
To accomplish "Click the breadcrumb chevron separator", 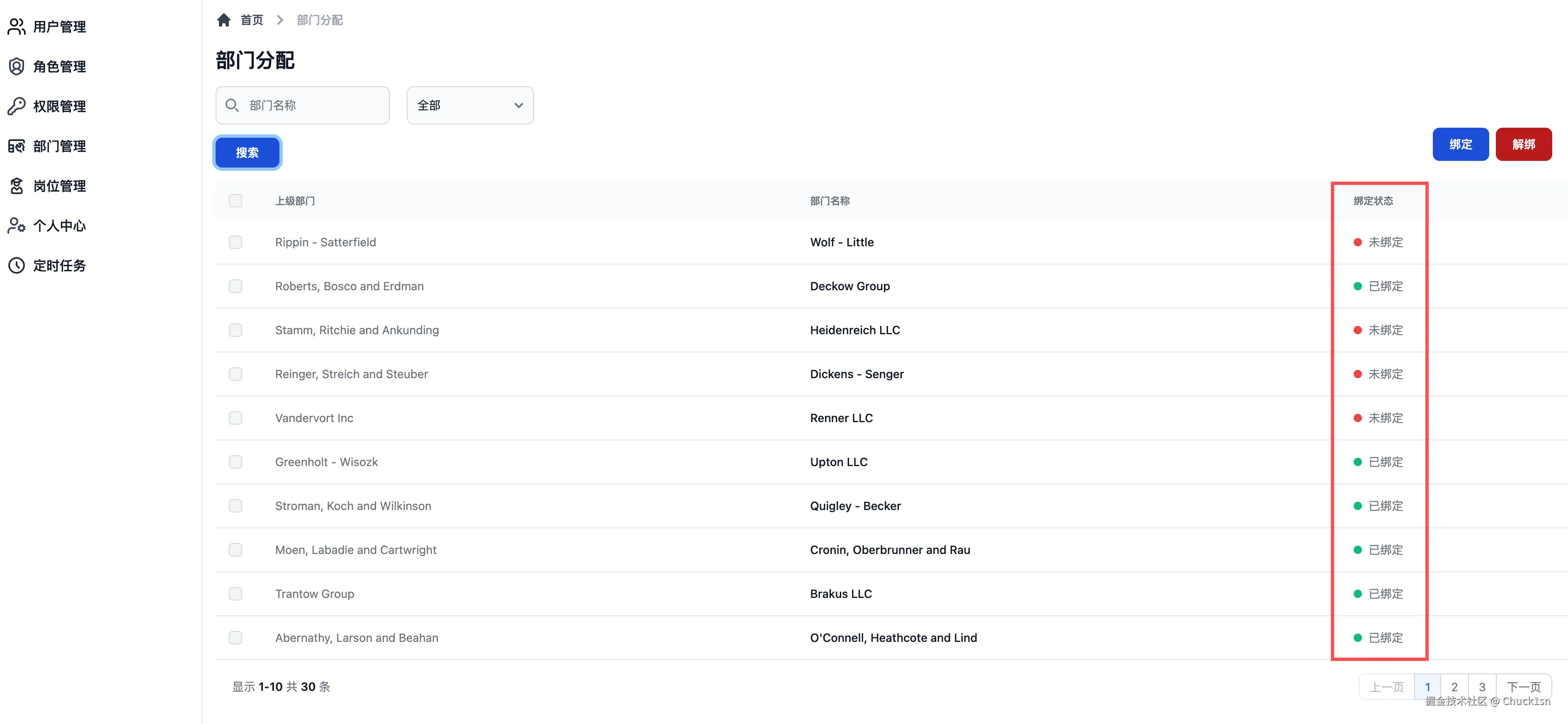I will pos(280,20).
